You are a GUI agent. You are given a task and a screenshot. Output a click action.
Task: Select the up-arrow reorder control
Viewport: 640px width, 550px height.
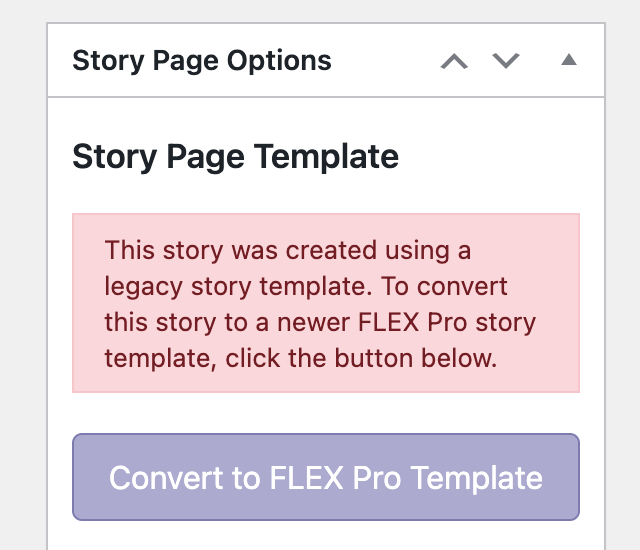coord(454,61)
